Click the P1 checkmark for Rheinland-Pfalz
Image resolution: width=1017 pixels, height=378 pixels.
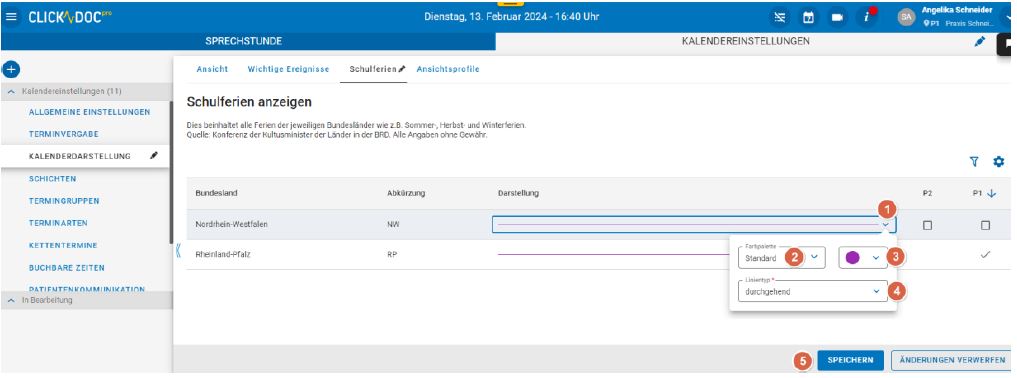pyautogui.click(x=985, y=255)
